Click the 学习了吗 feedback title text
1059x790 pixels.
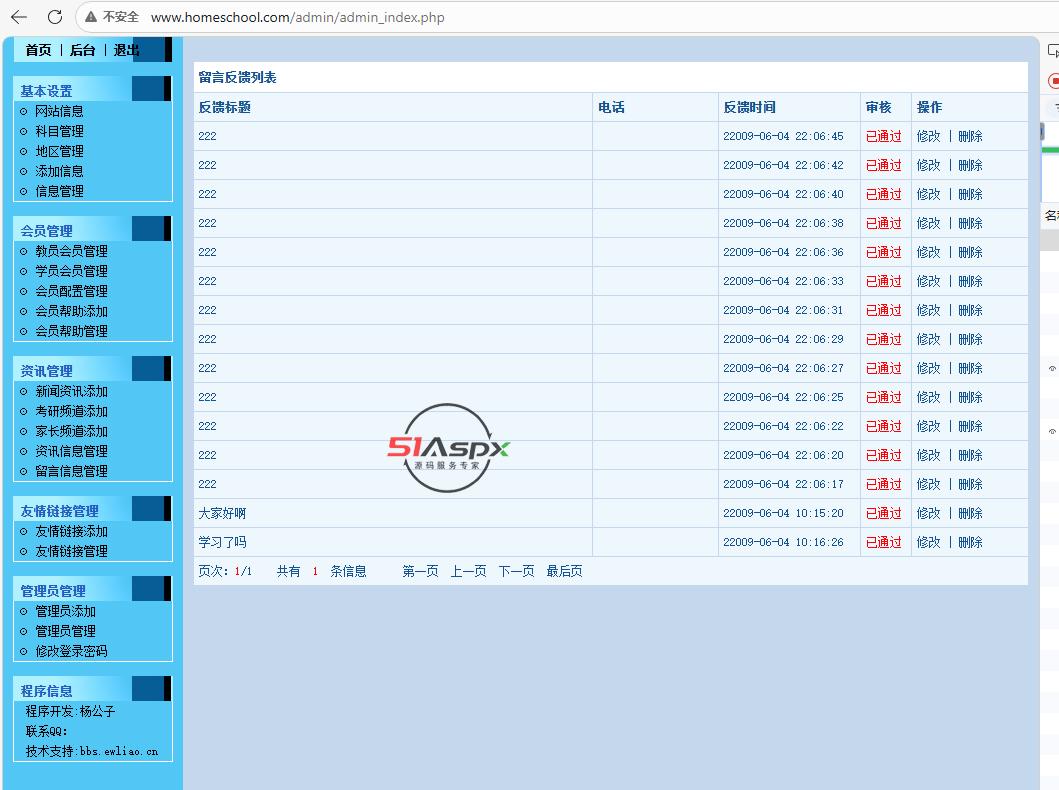[222, 542]
